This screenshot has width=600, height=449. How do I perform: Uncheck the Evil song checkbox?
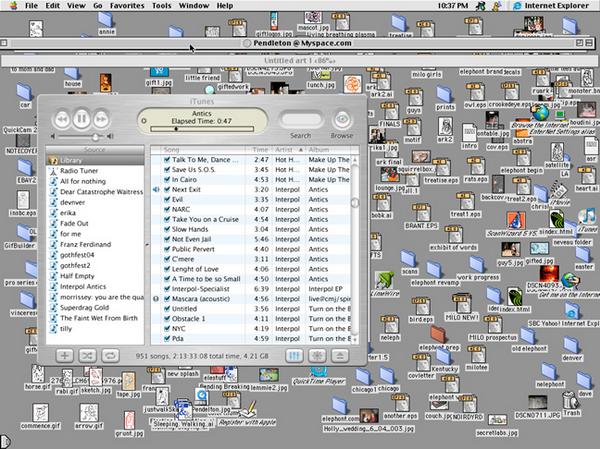coord(167,199)
